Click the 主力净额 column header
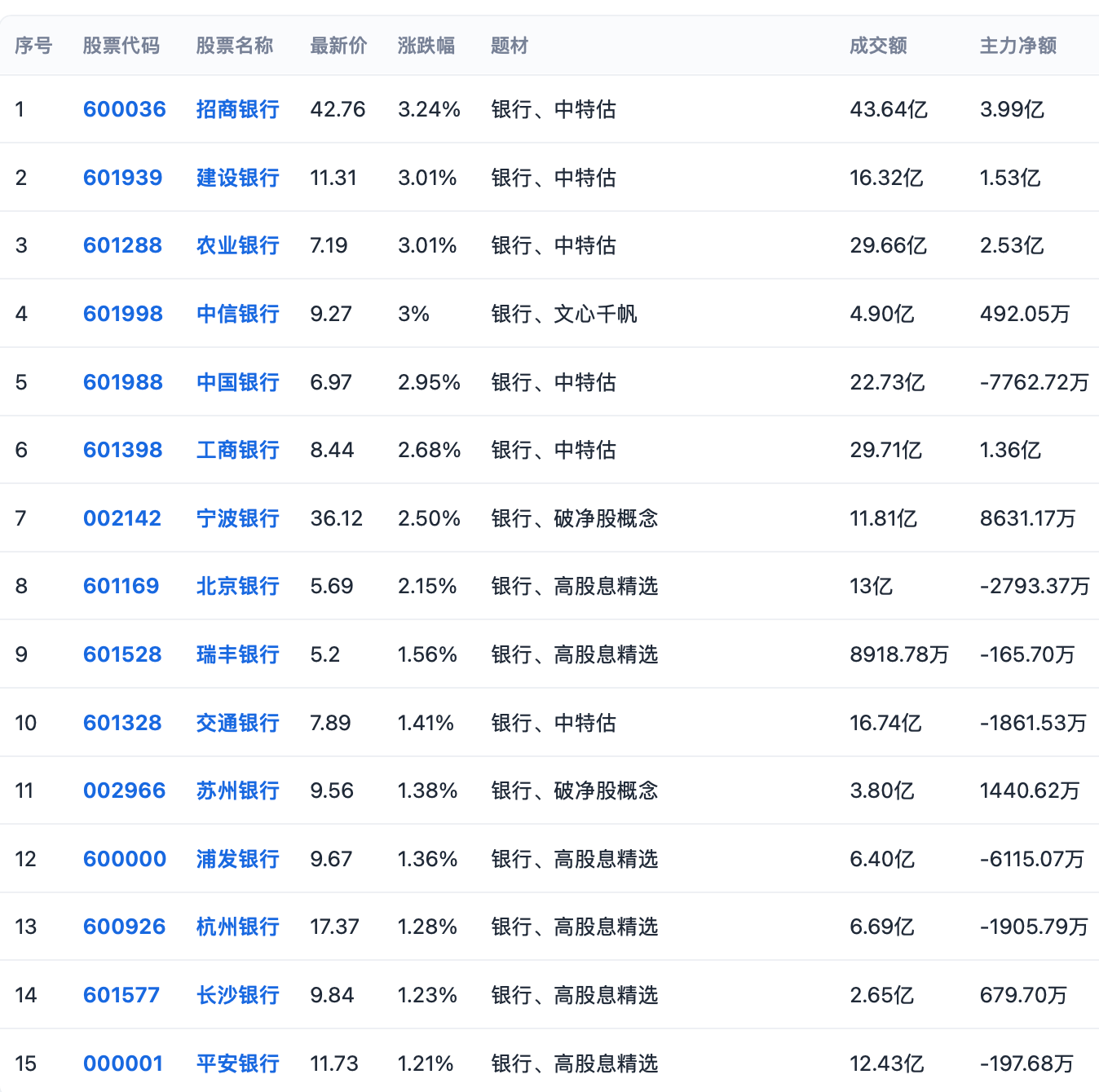 [x=1018, y=46]
